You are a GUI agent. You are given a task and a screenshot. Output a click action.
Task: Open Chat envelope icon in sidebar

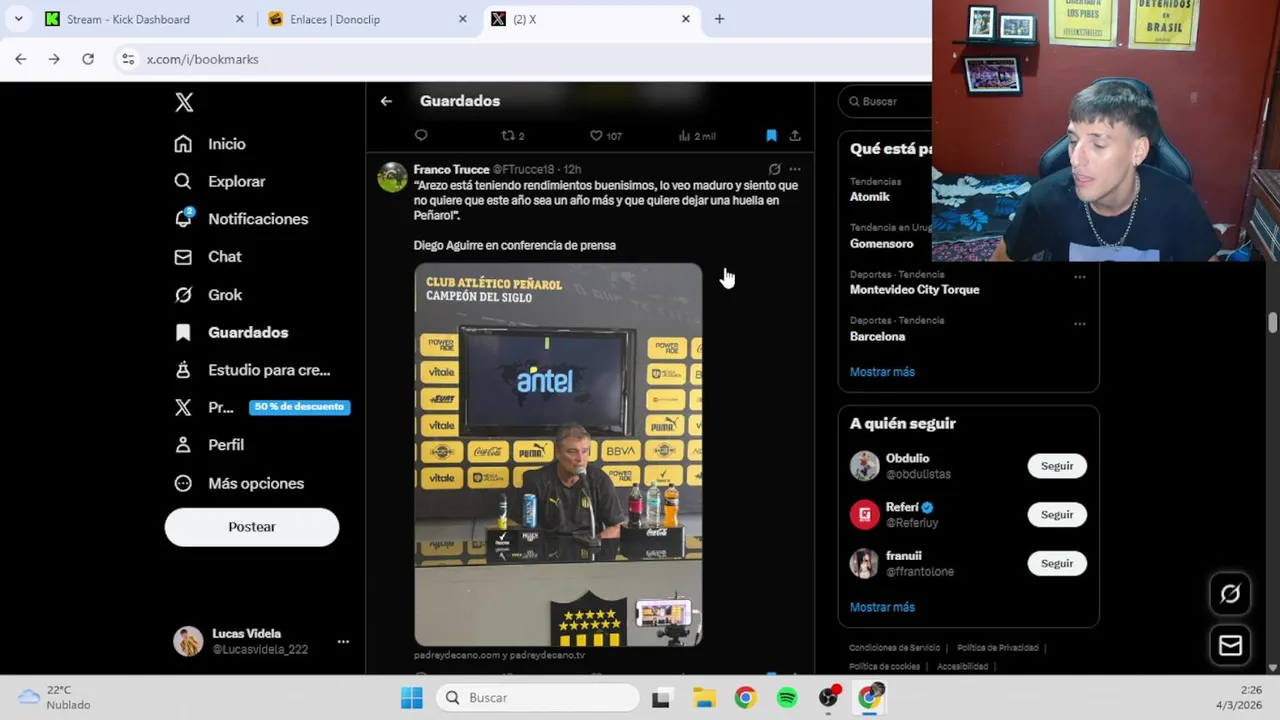click(183, 257)
